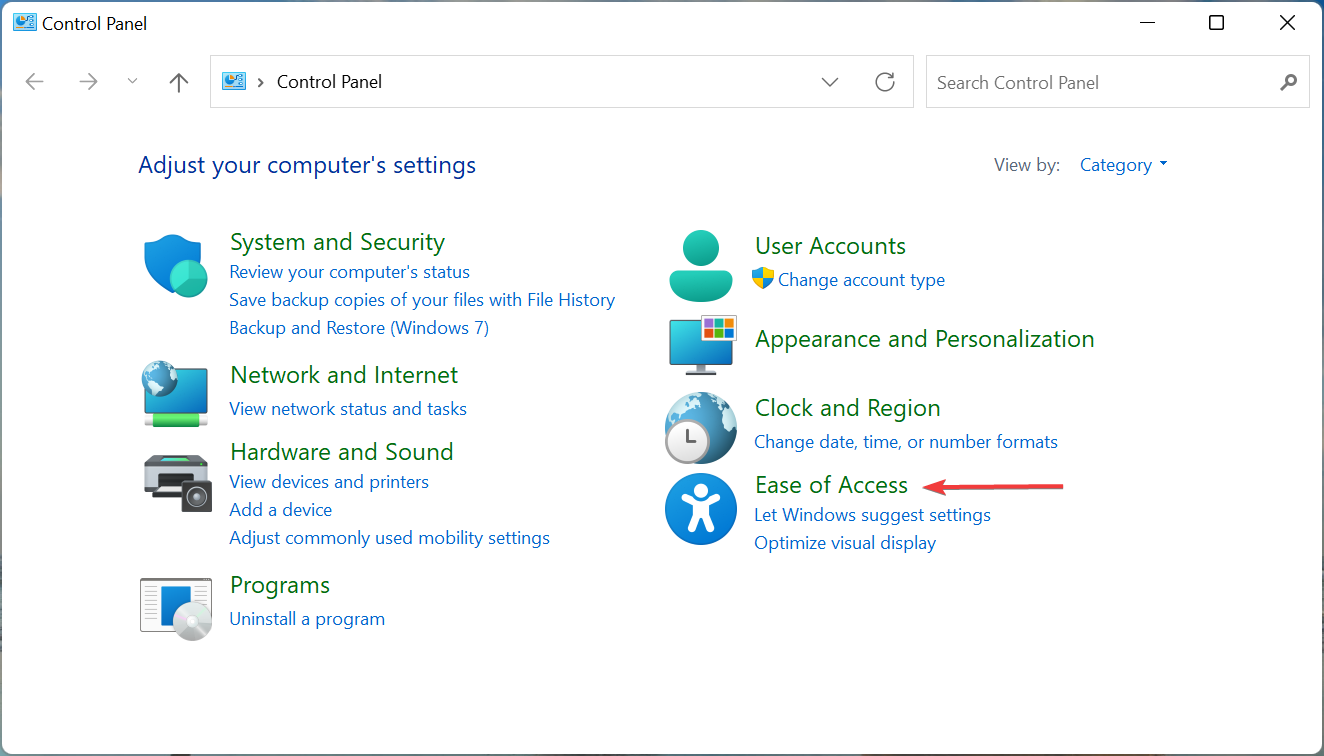Click Let Windows suggest settings
Image resolution: width=1324 pixels, height=756 pixels.
point(872,514)
